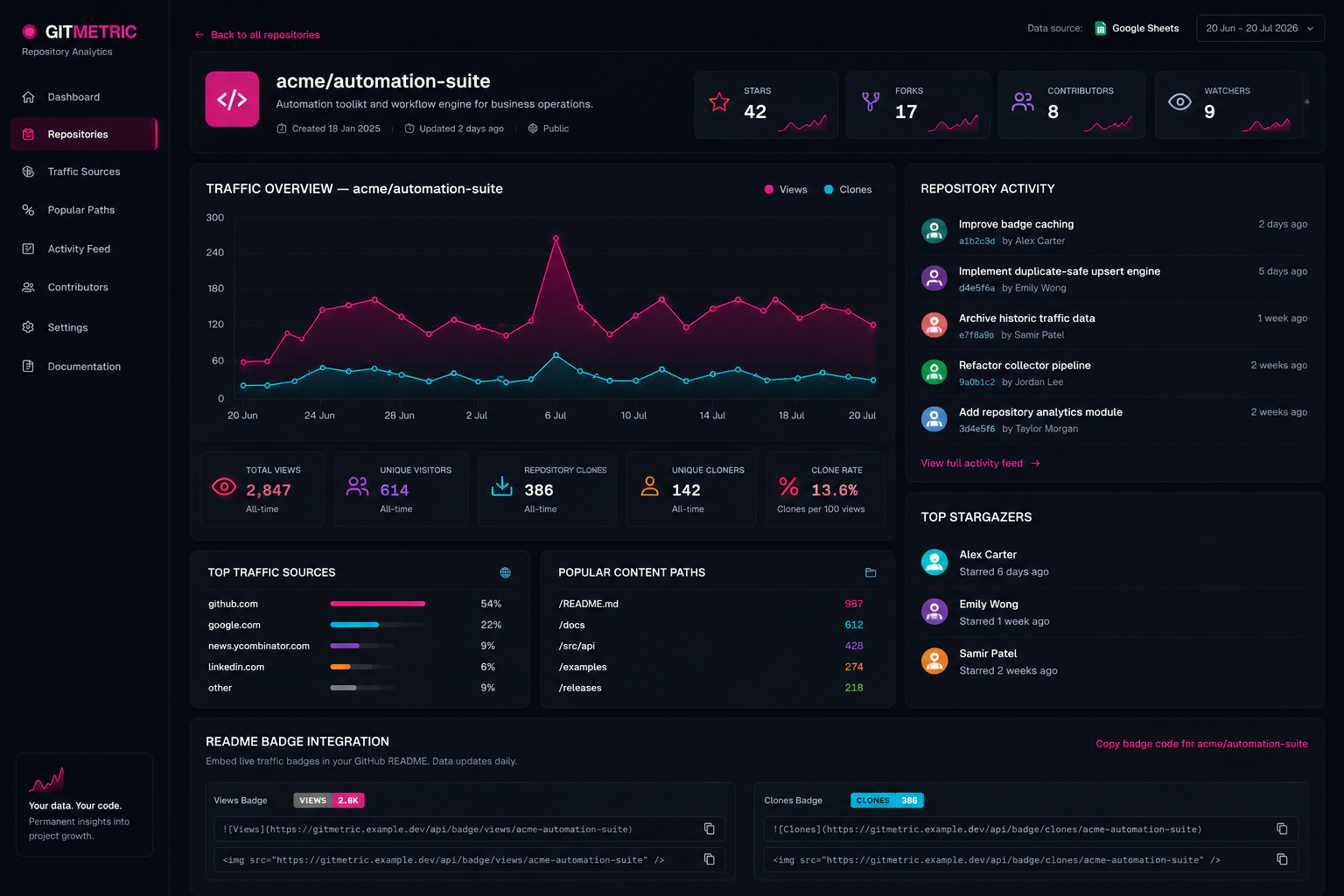Image resolution: width=1344 pixels, height=896 pixels.
Task: Click the Repository Clones download icon
Action: pos(501,486)
